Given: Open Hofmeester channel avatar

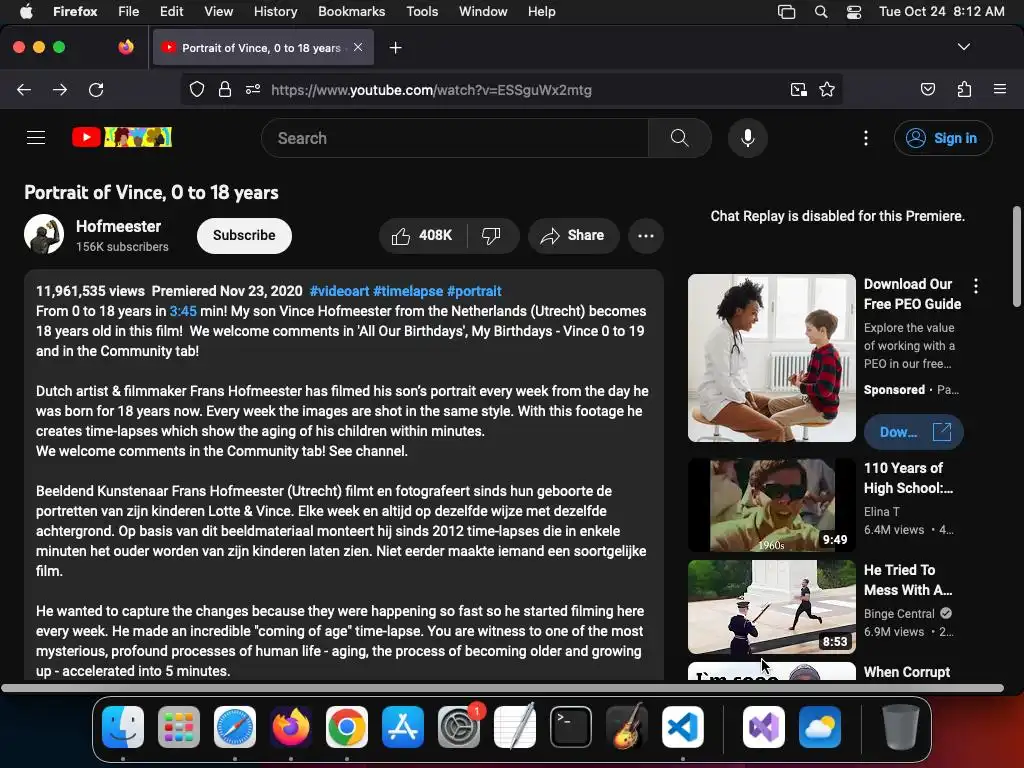Looking at the screenshot, I should pos(44,234).
